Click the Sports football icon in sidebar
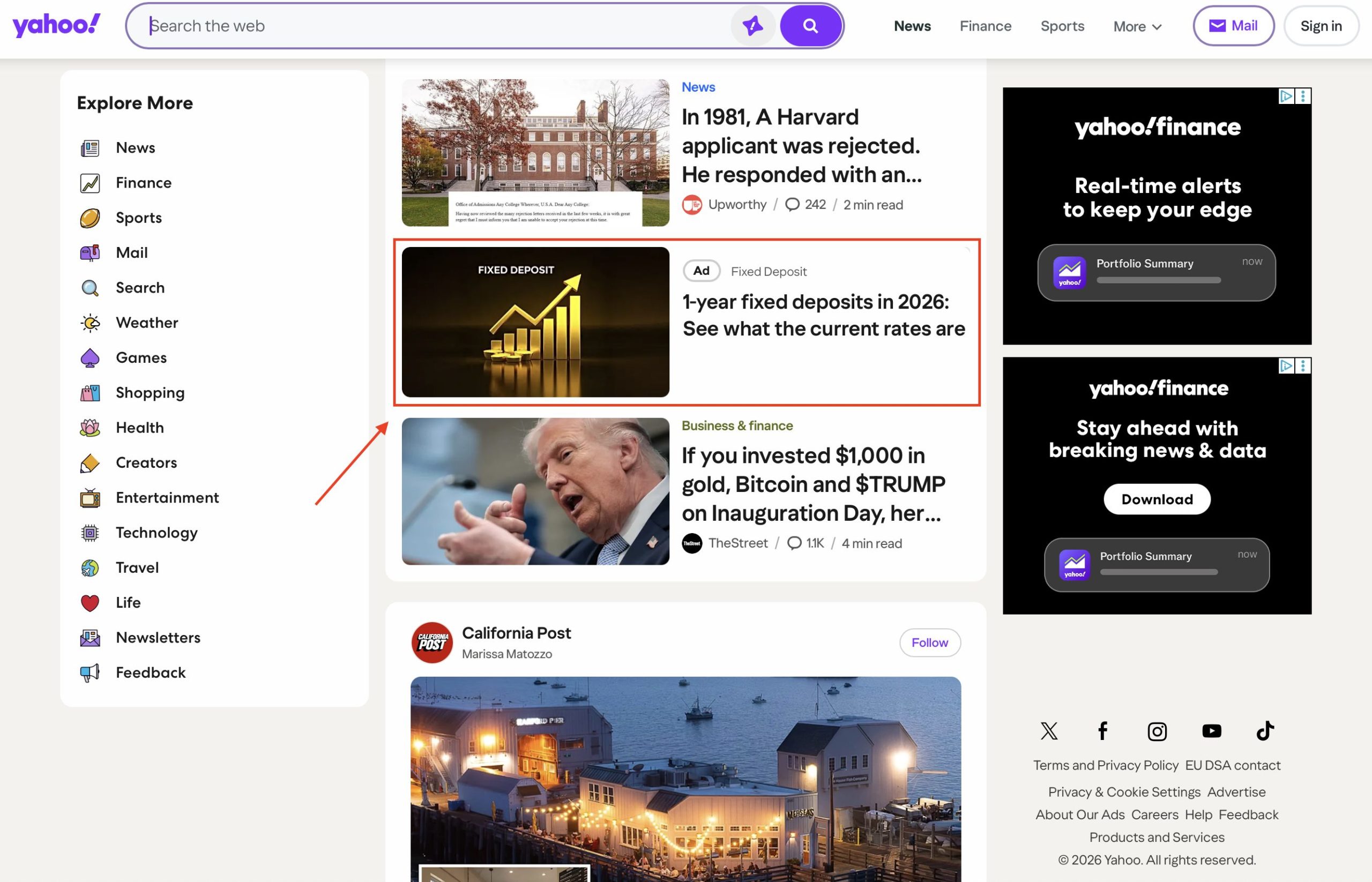Image resolution: width=1372 pixels, height=882 pixels. [x=90, y=218]
